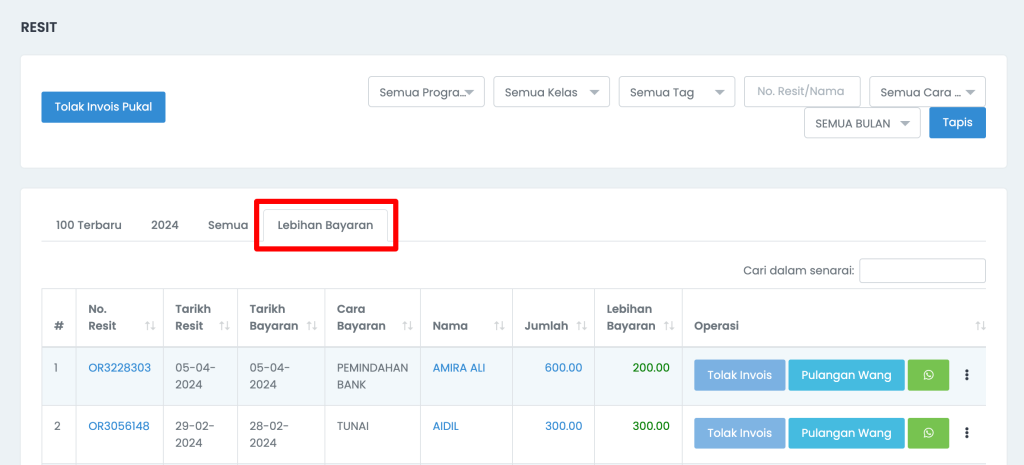1024x465 pixels.
Task: Click the Cari dalam senarai search box
Action: coord(922,270)
